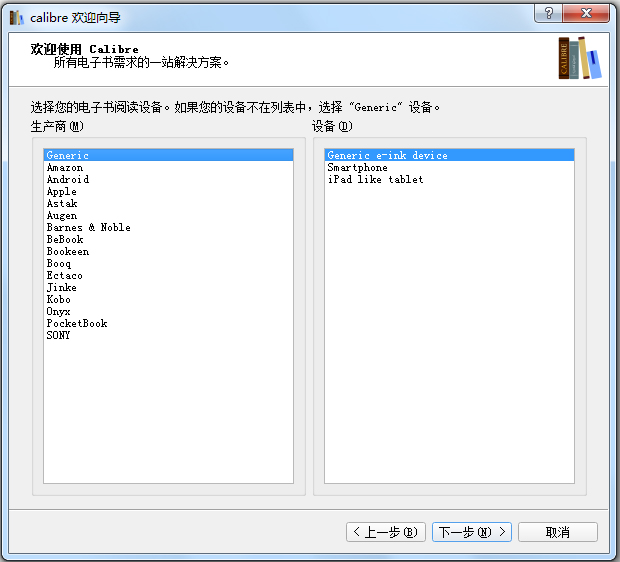
Task: Pick BeBook in the manufacturer list
Action: (168, 239)
